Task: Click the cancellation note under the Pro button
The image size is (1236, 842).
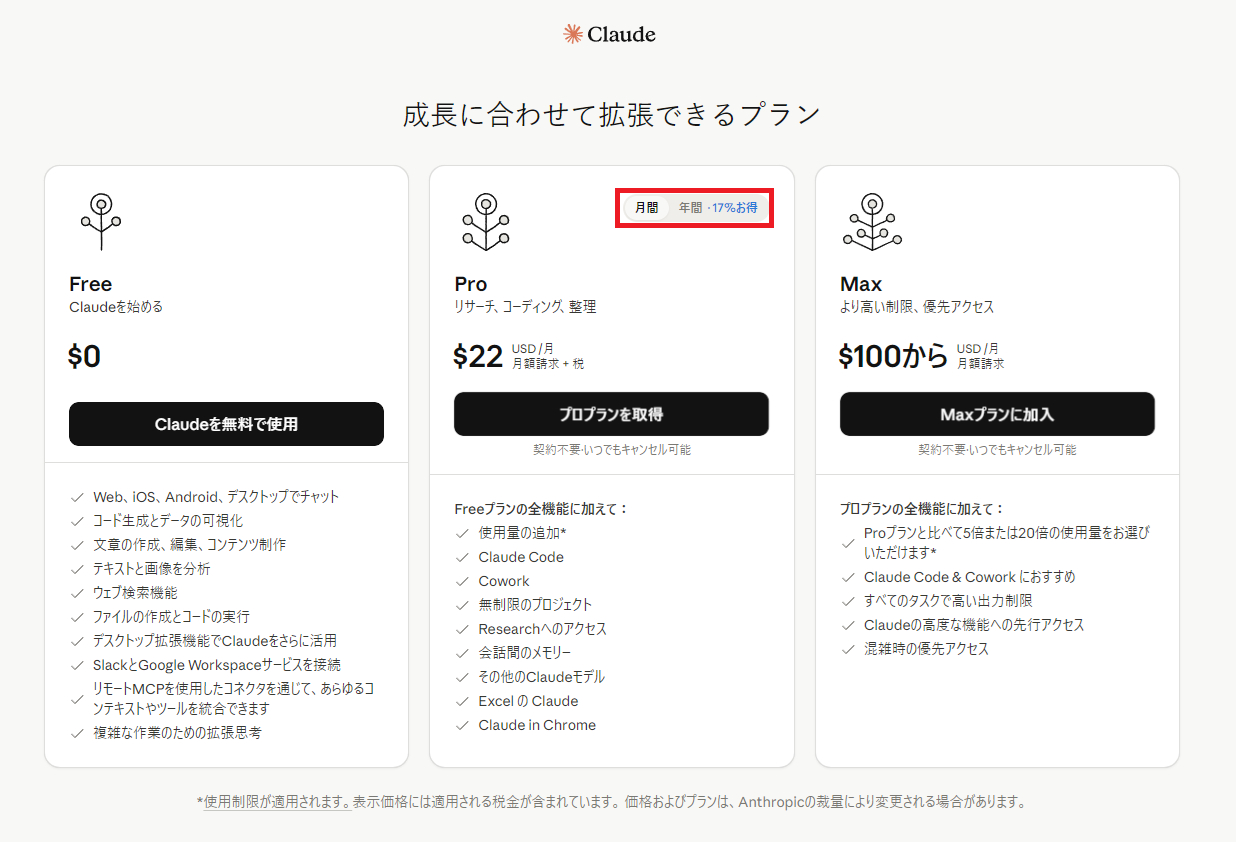Action: pyautogui.click(x=611, y=450)
